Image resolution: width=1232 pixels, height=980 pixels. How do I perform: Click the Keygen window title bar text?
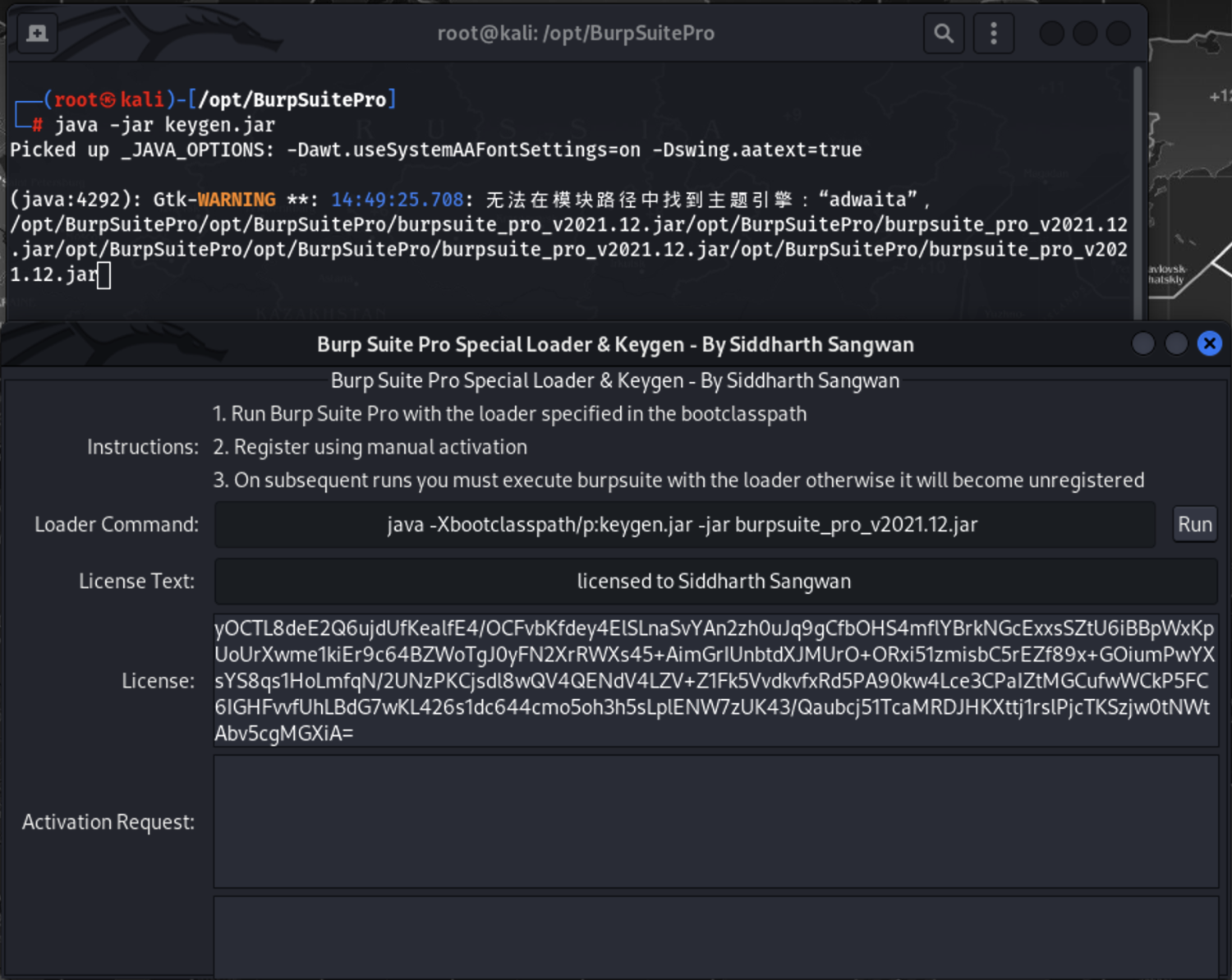(x=615, y=344)
